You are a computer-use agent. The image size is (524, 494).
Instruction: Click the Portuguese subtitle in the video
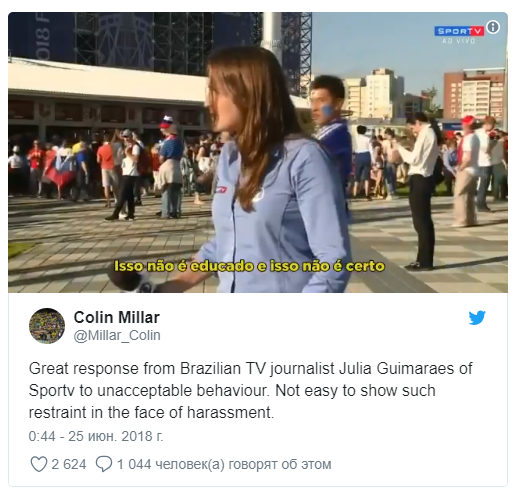tap(249, 266)
